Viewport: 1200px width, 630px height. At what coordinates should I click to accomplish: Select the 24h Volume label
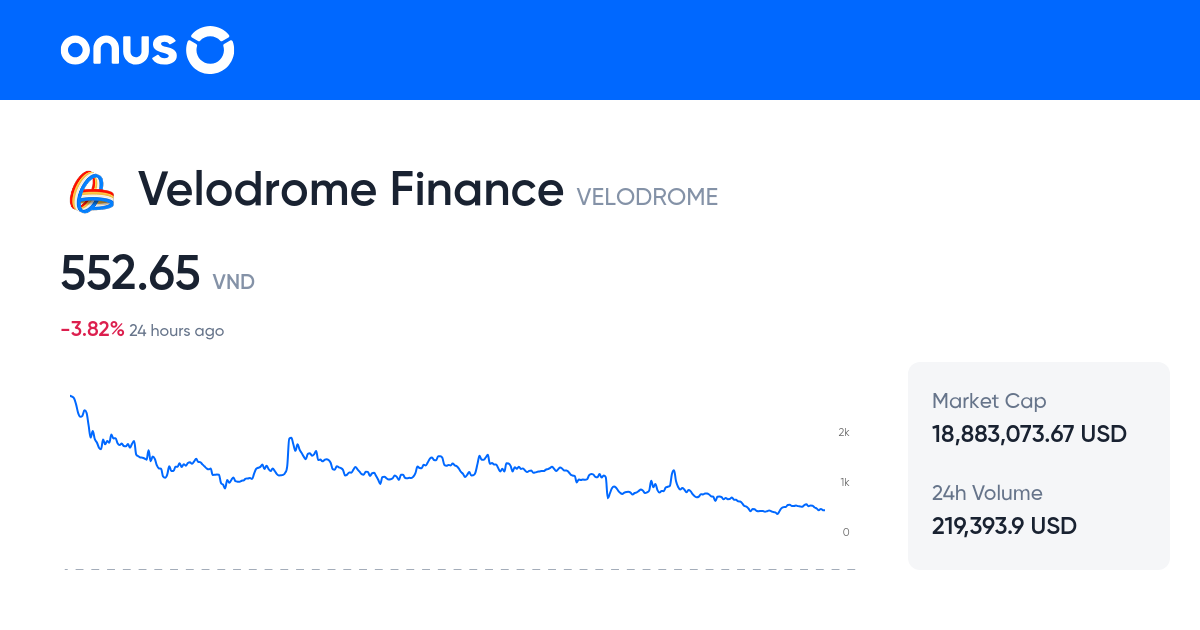click(x=986, y=493)
